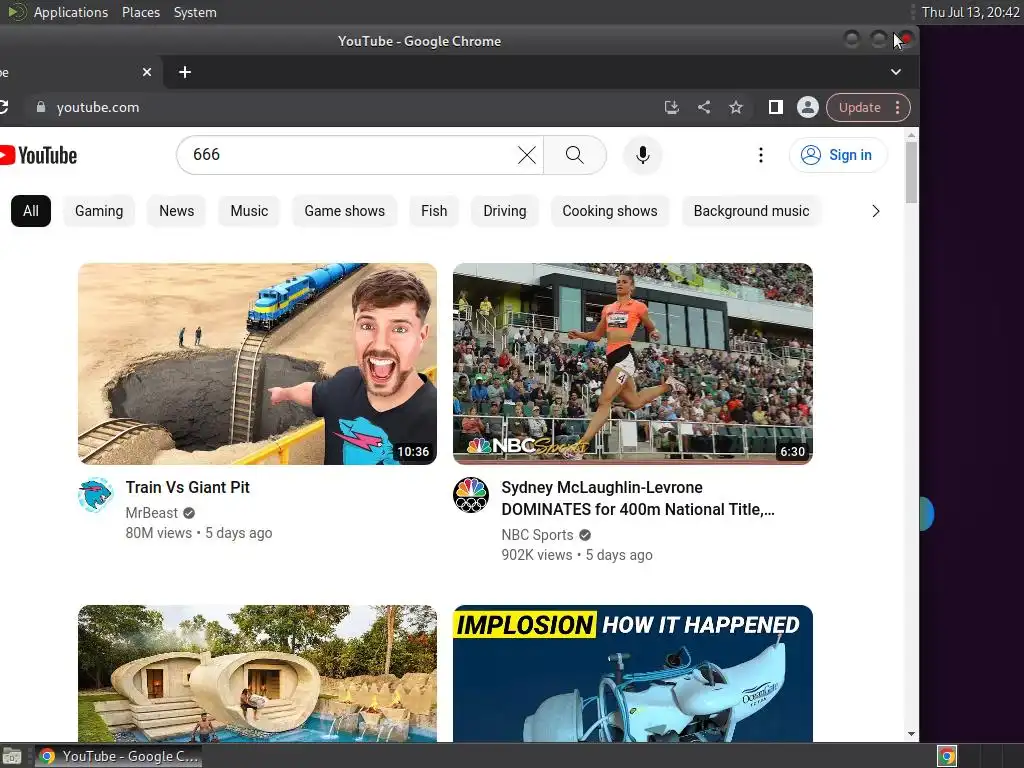Show more filter chips with right arrow

pos(876,211)
